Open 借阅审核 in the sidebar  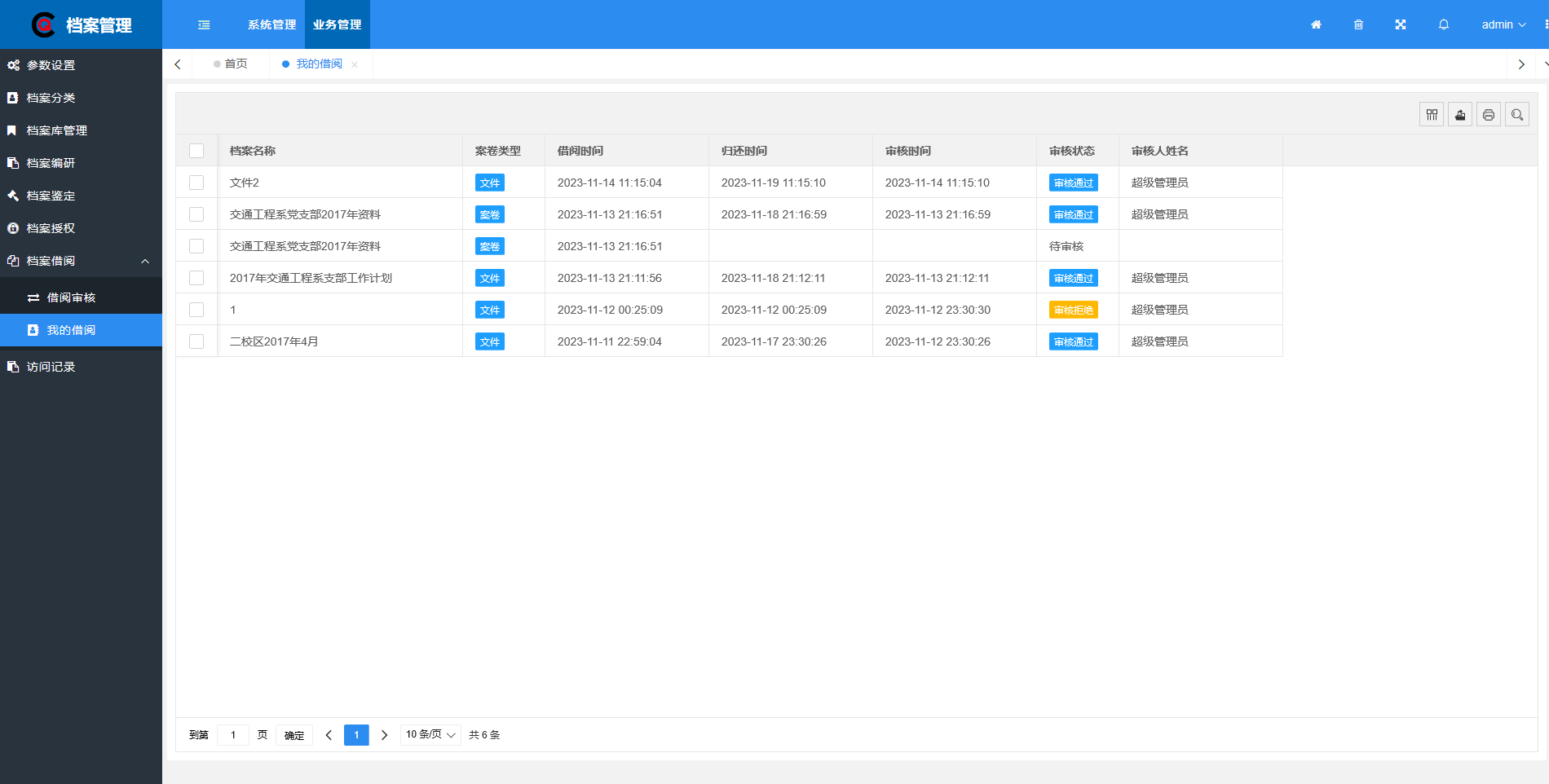71,297
